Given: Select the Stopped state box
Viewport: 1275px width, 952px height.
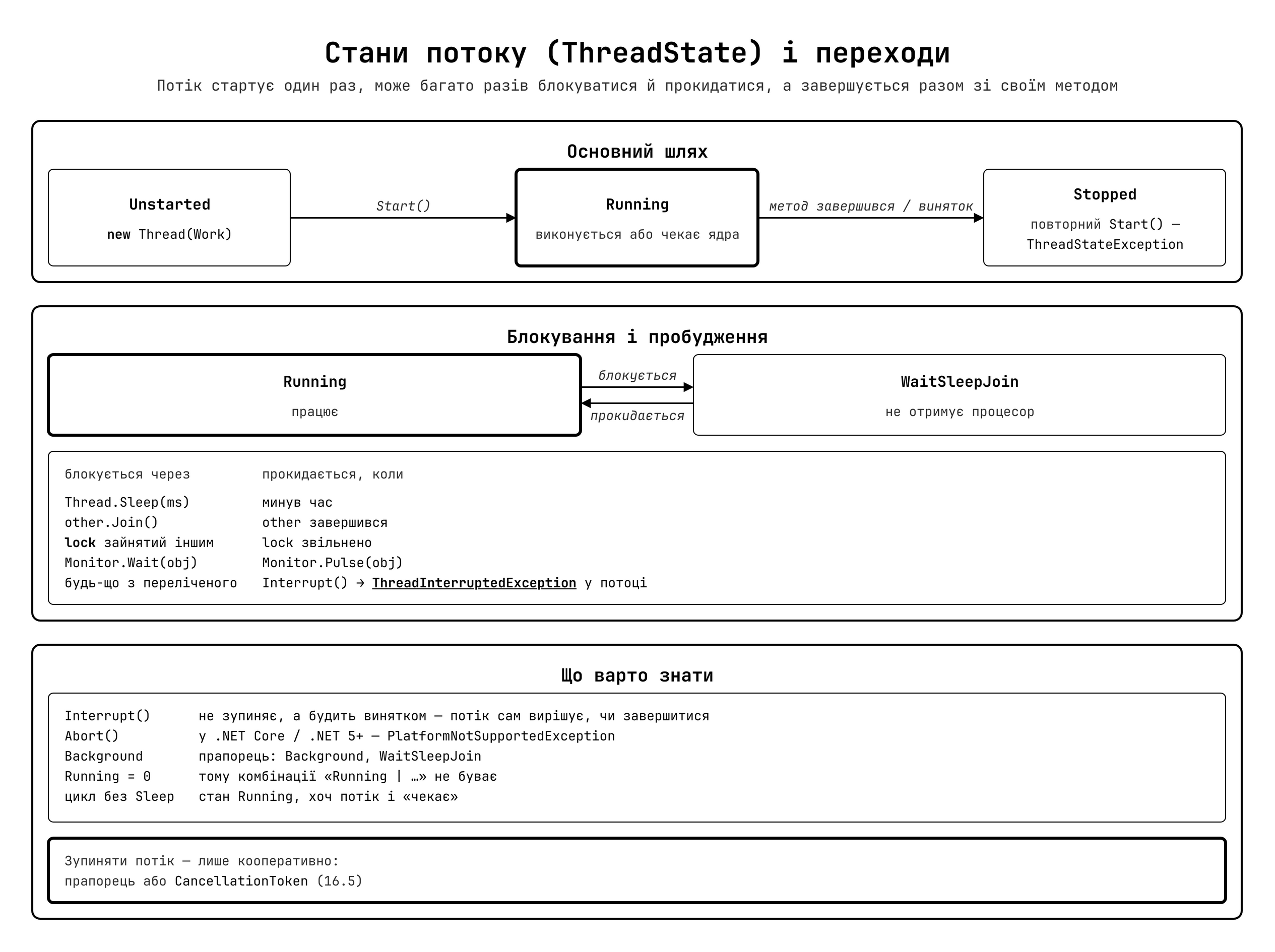Looking at the screenshot, I should coord(1104,217).
